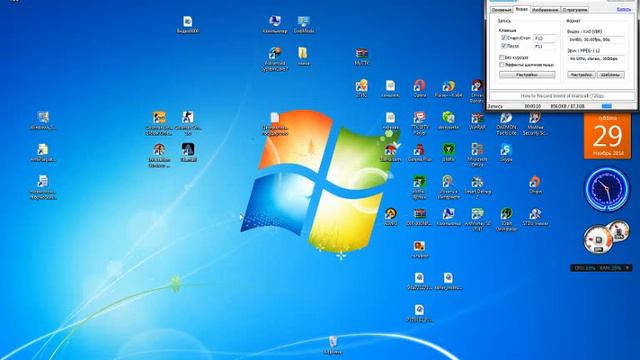This screenshot has width=640, height=360.
Task: Launch the Counter-Strike 1.6 shortcut
Action: tap(188, 123)
